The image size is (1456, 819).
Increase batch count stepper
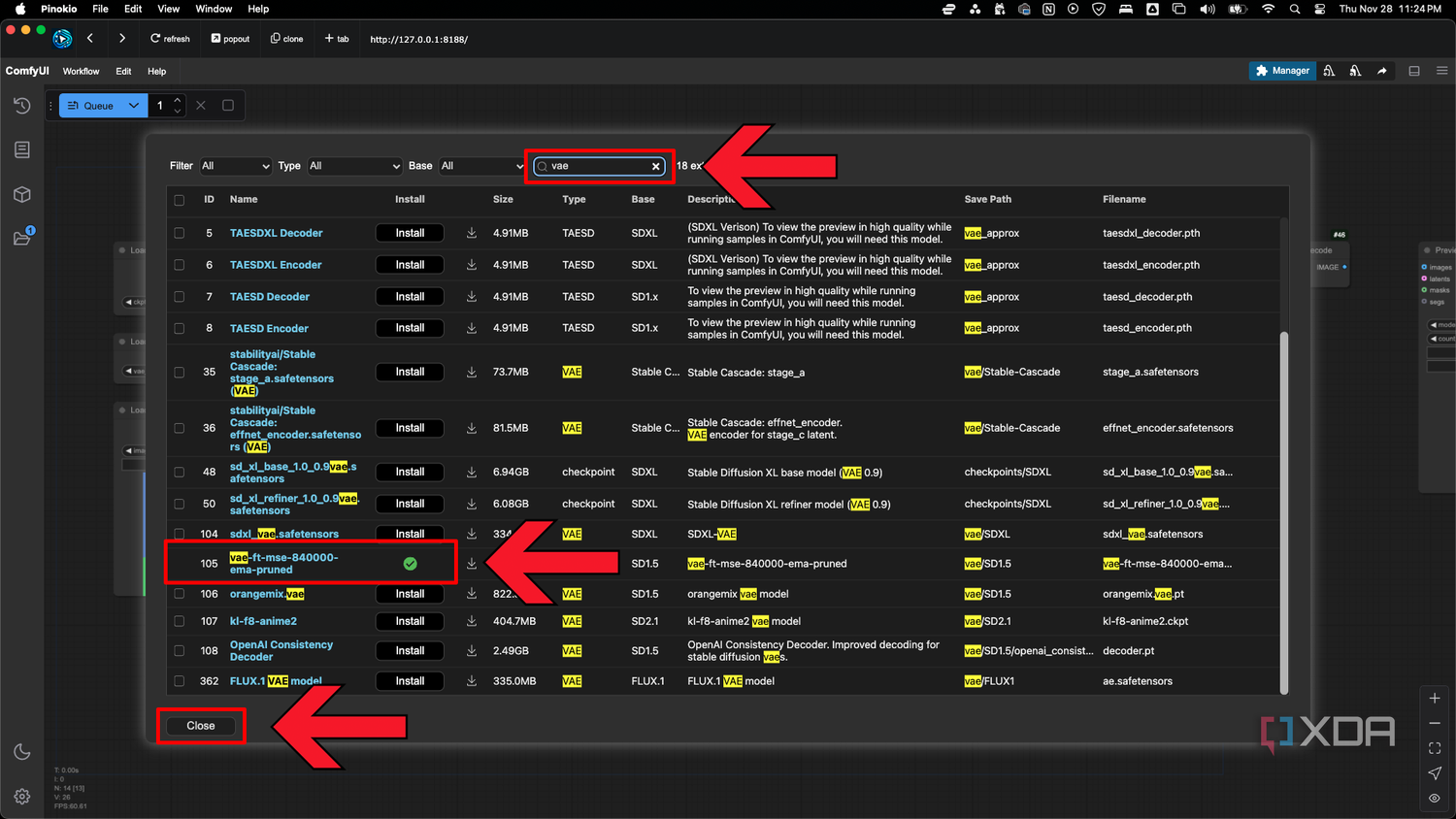point(177,100)
